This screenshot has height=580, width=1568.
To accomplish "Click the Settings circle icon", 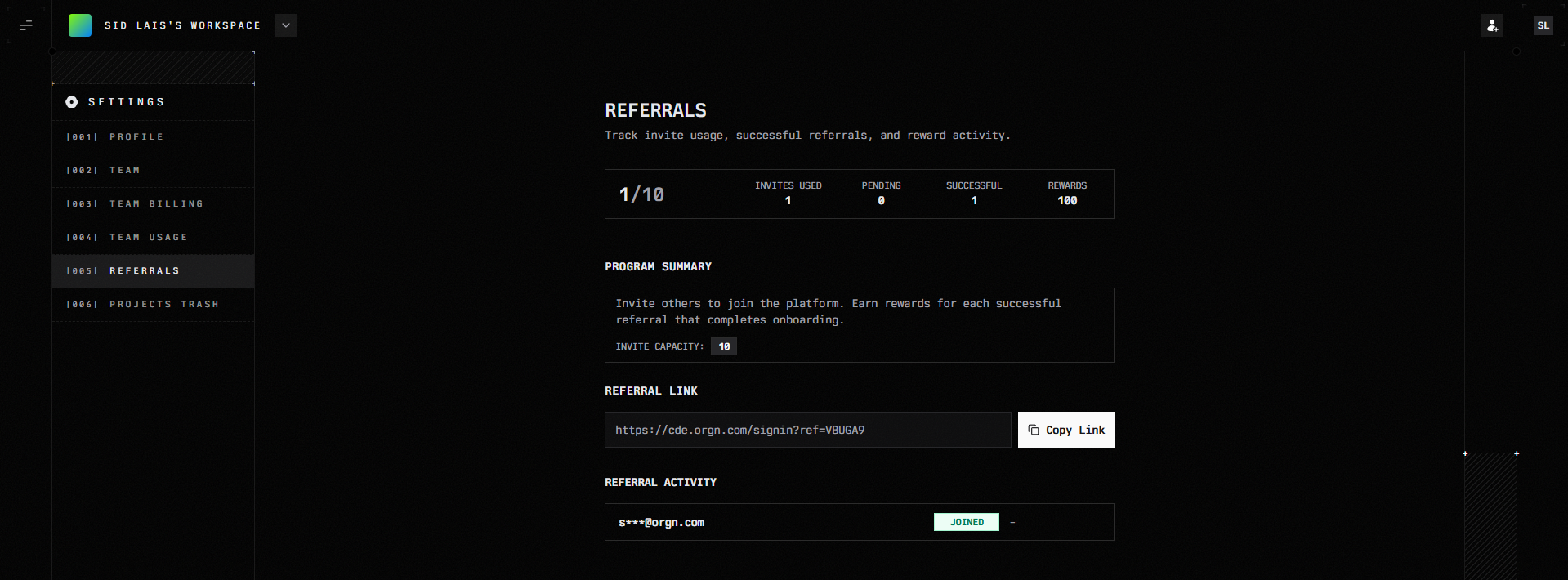I will (x=72, y=102).
